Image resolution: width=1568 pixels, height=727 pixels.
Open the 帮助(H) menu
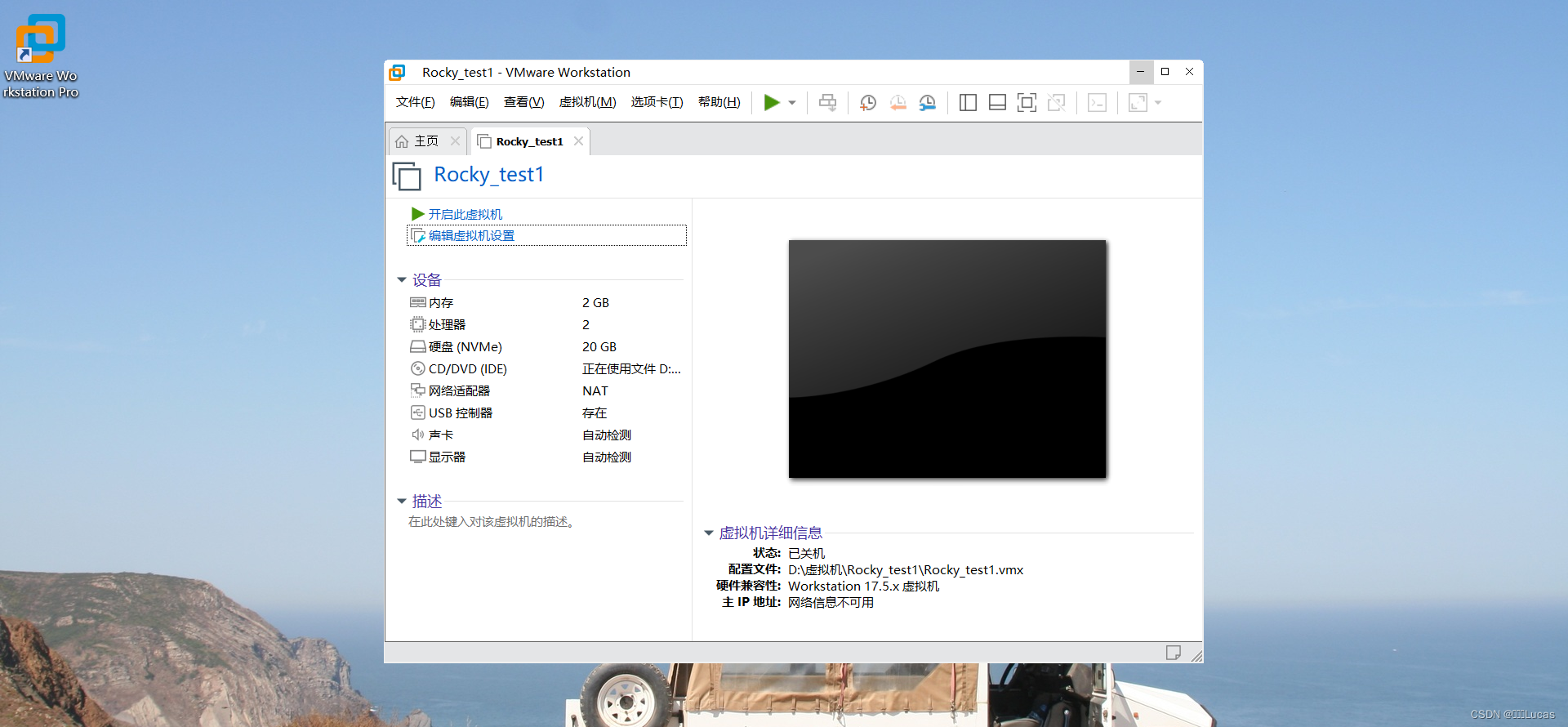click(719, 102)
